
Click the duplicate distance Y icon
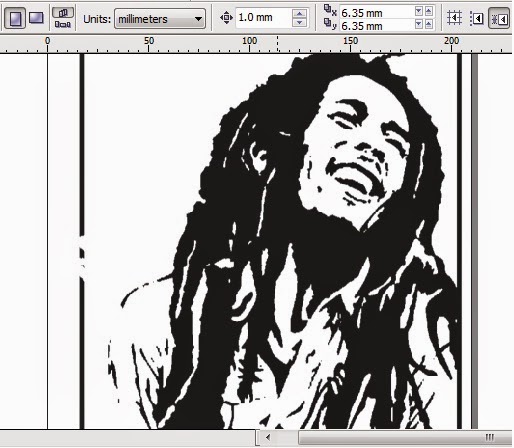(330, 24)
